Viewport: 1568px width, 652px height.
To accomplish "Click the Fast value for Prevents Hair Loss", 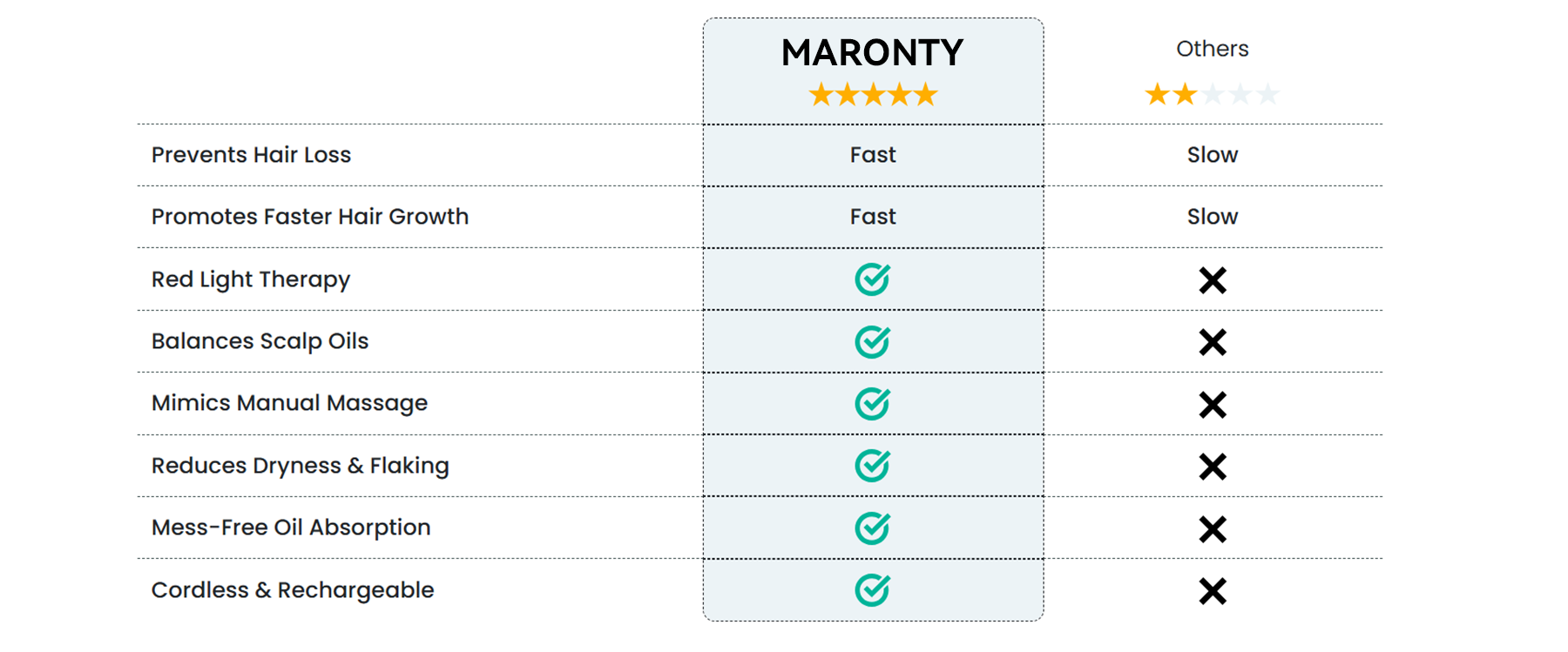I will click(x=873, y=155).
